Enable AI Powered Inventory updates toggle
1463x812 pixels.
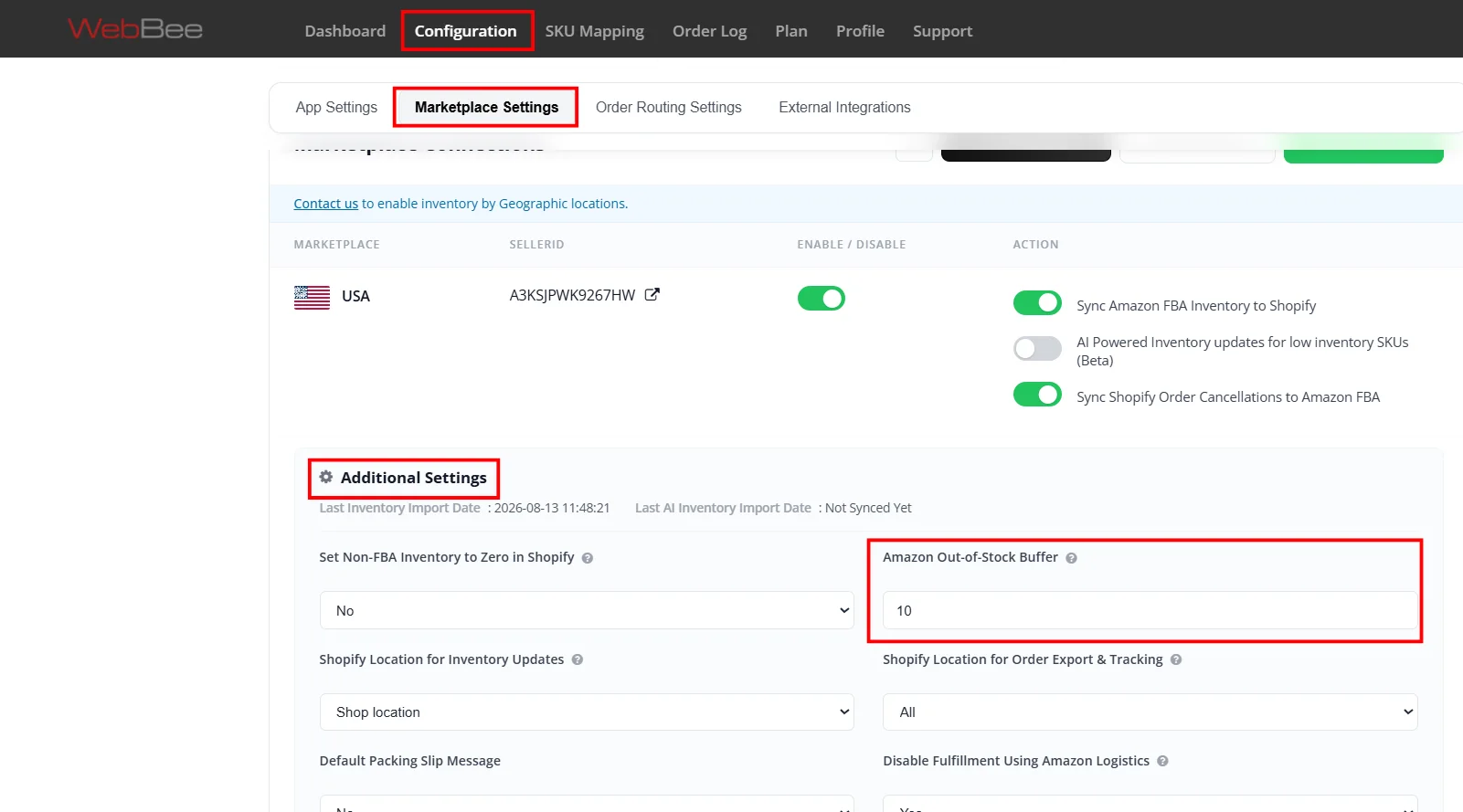point(1037,348)
